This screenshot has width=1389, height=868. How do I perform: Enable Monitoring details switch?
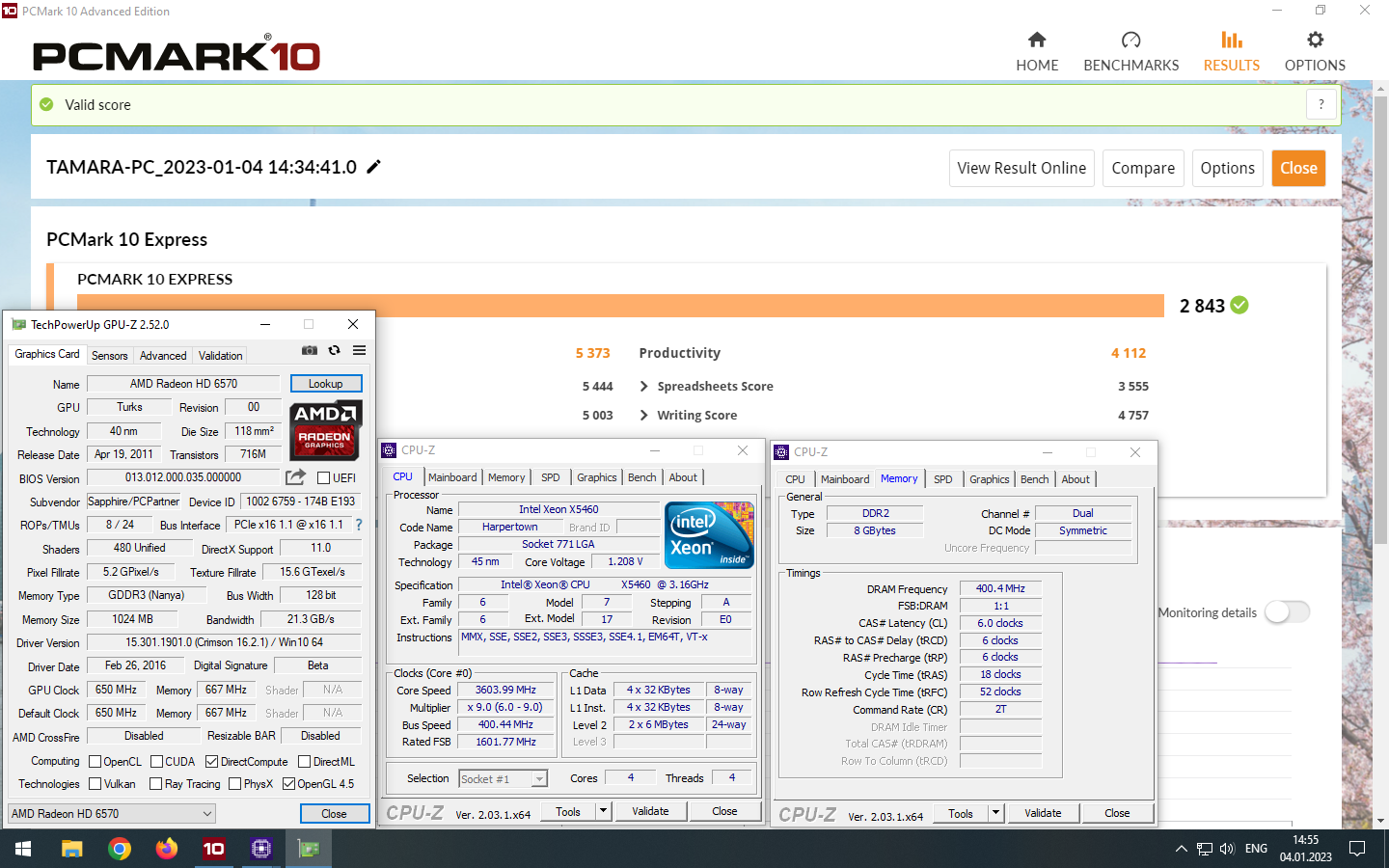pos(1287,611)
